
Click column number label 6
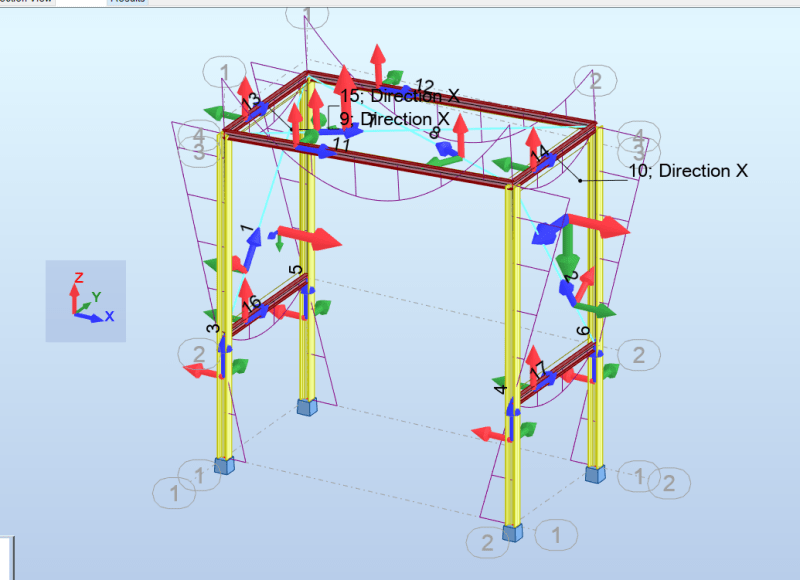(x=583, y=331)
